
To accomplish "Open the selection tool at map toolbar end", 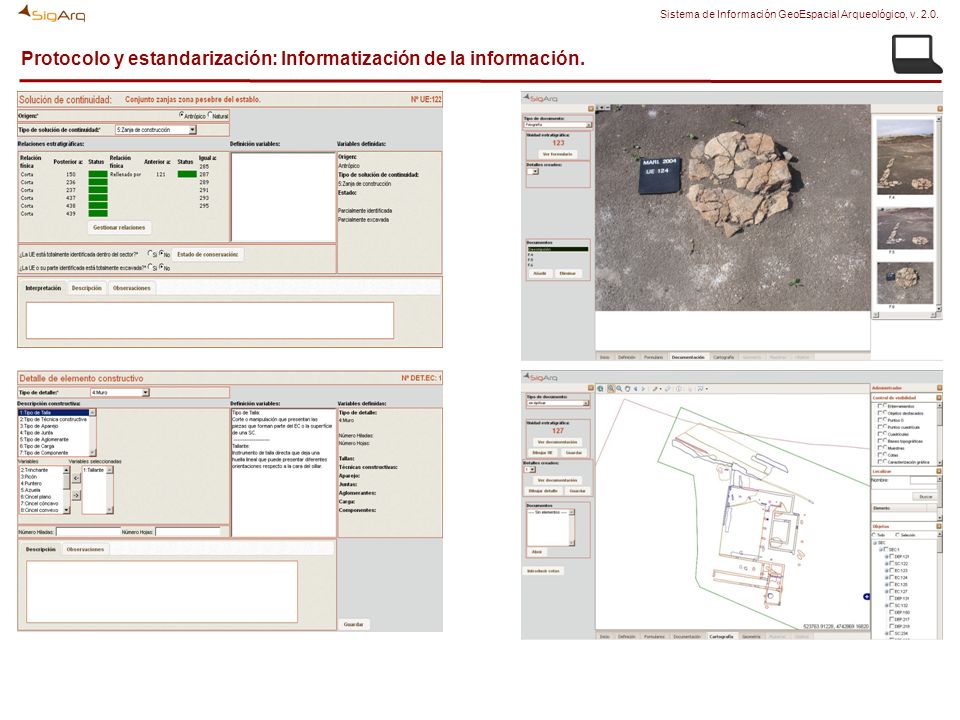I will [x=700, y=389].
